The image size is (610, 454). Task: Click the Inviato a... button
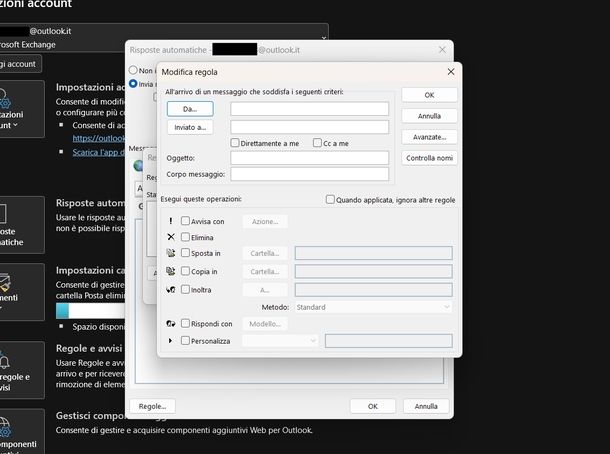tap(190, 127)
